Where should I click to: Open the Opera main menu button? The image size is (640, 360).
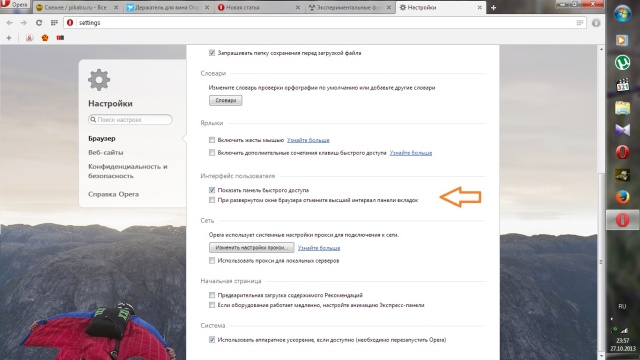pos(15,4)
